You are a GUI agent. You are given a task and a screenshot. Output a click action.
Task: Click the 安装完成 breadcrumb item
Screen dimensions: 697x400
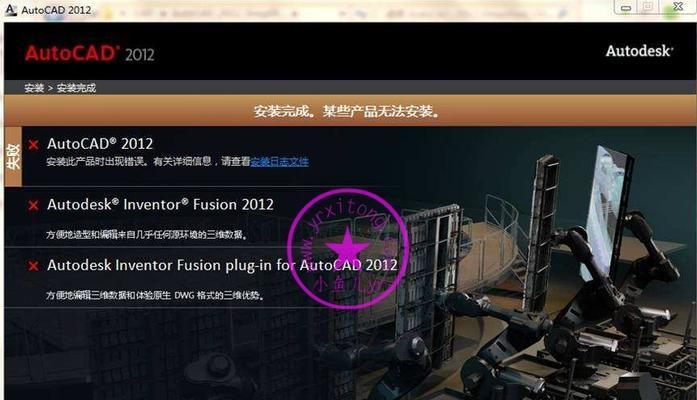(x=76, y=88)
